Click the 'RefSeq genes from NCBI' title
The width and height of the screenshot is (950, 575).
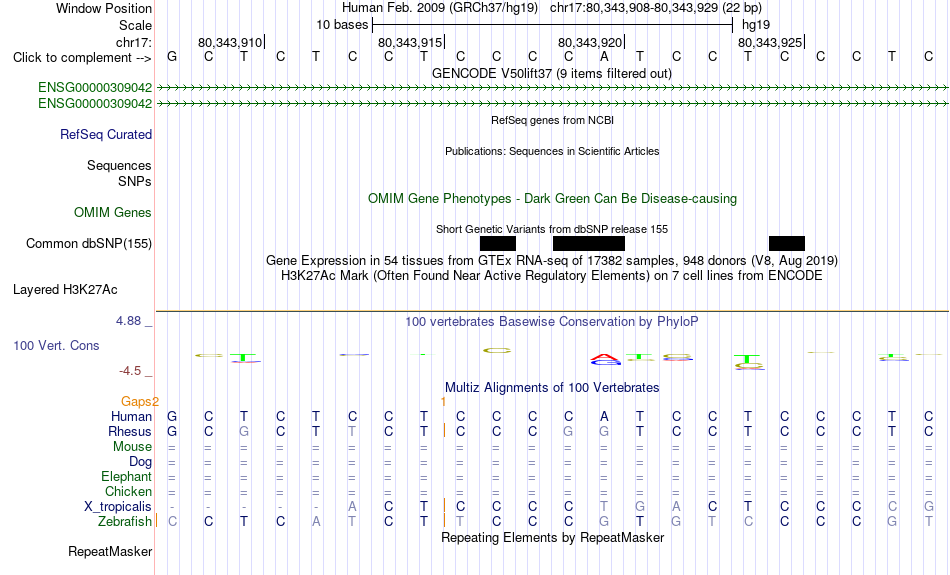coord(552,120)
